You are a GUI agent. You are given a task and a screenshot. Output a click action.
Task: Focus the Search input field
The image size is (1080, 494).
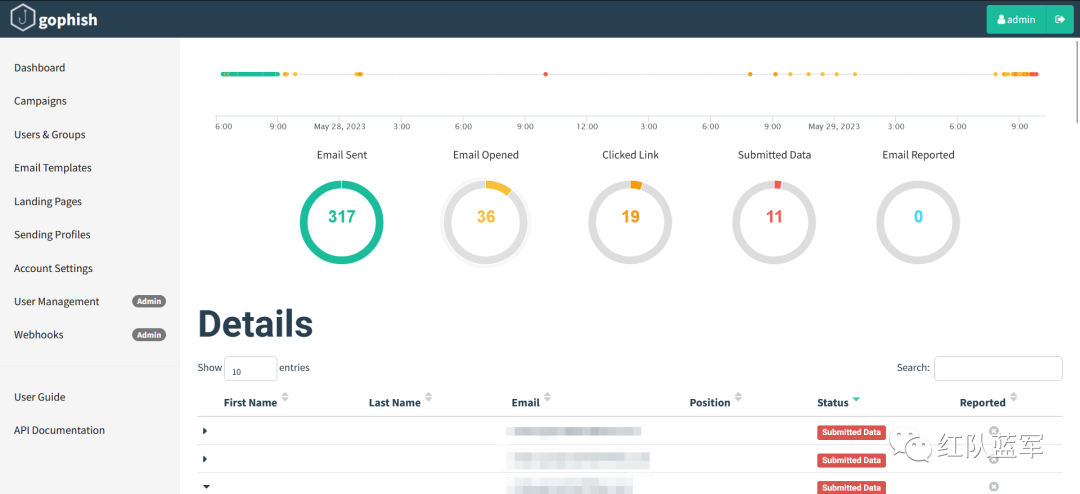tap(998, 368)
